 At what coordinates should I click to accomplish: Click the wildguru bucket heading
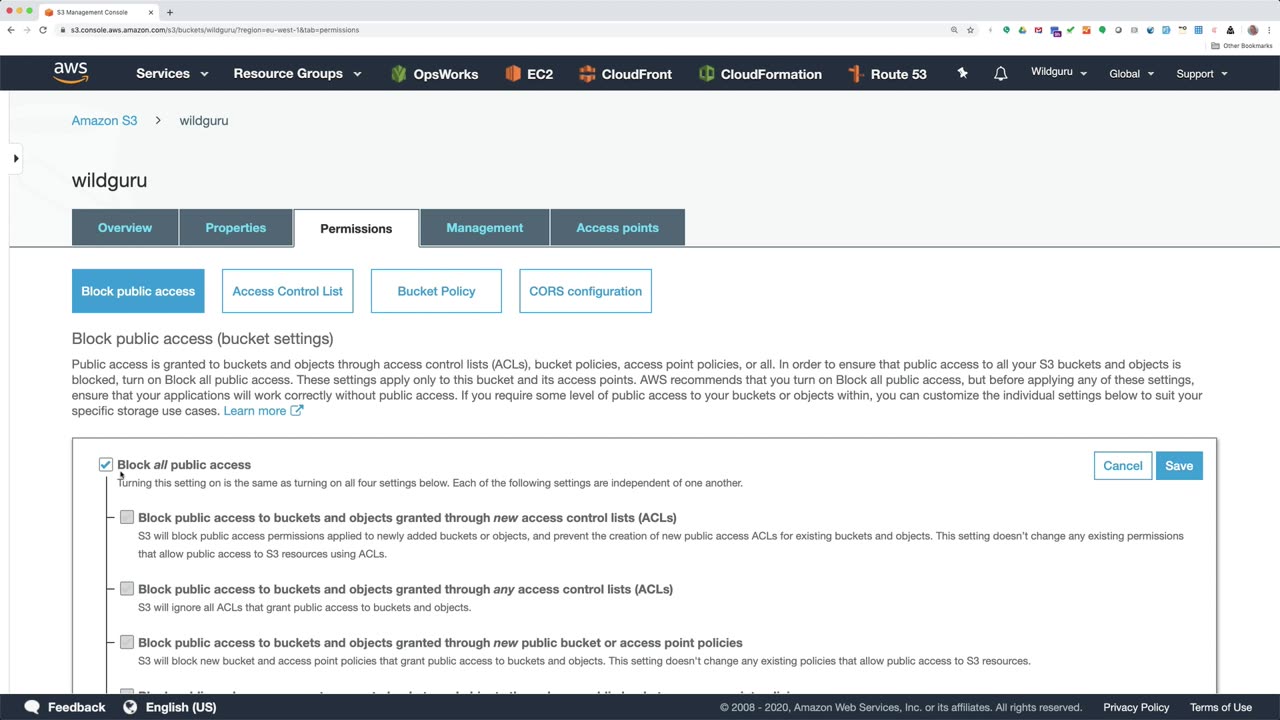pyautogui.click(x=110, y=181)
